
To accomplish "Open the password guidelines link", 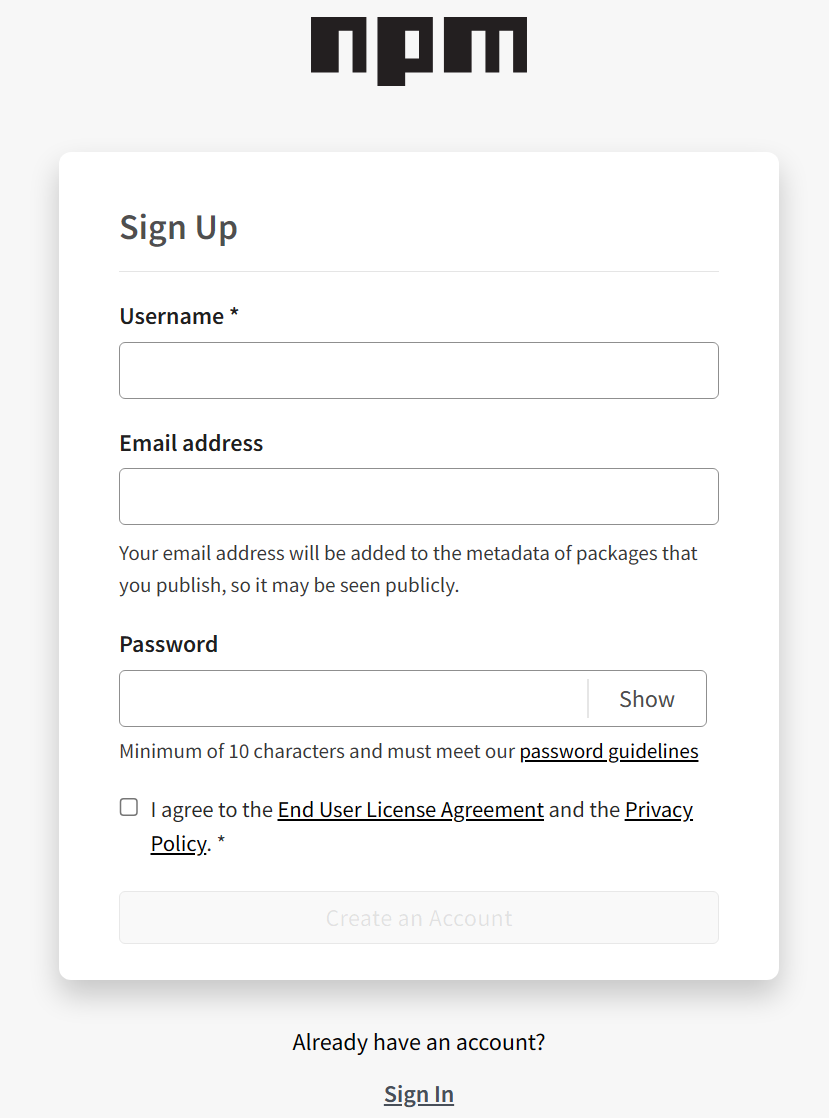I will (608, 751).
